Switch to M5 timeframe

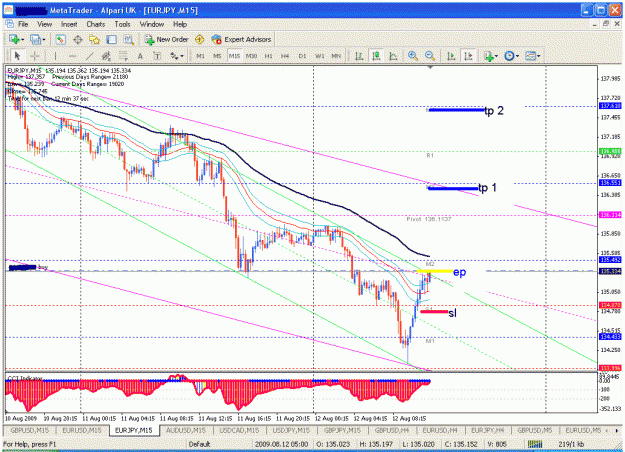click(217, 56)
